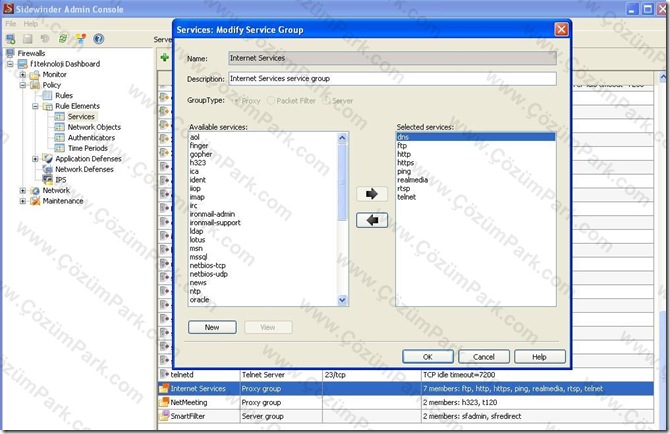The width and height of the screenshot is (670, 434).
Task: Collapse the Policy tree node
Action: point(23,85)
